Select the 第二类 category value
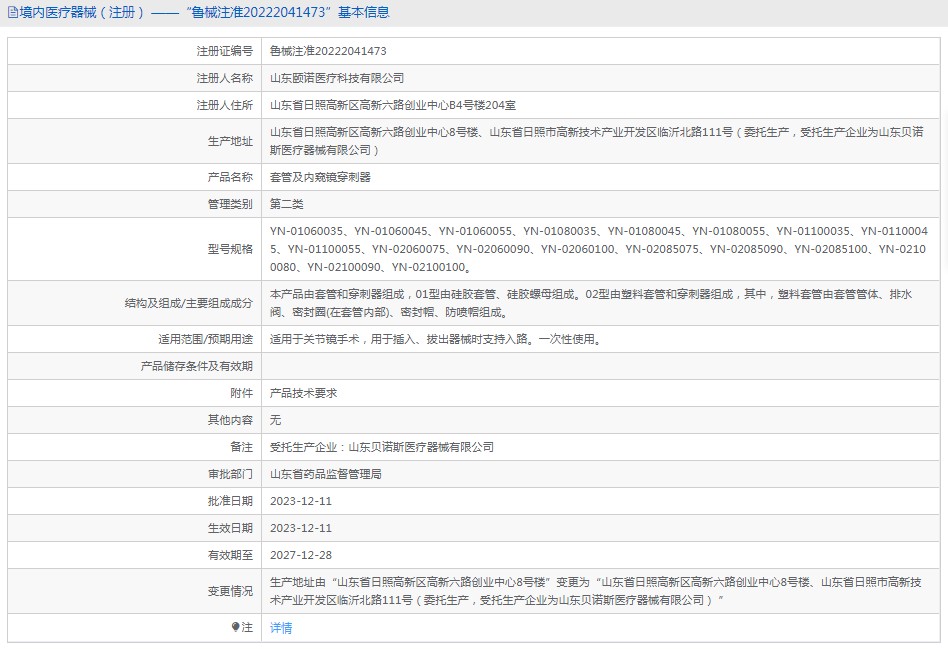This screenshot has width=948, height=649. (x=287, y=204)
